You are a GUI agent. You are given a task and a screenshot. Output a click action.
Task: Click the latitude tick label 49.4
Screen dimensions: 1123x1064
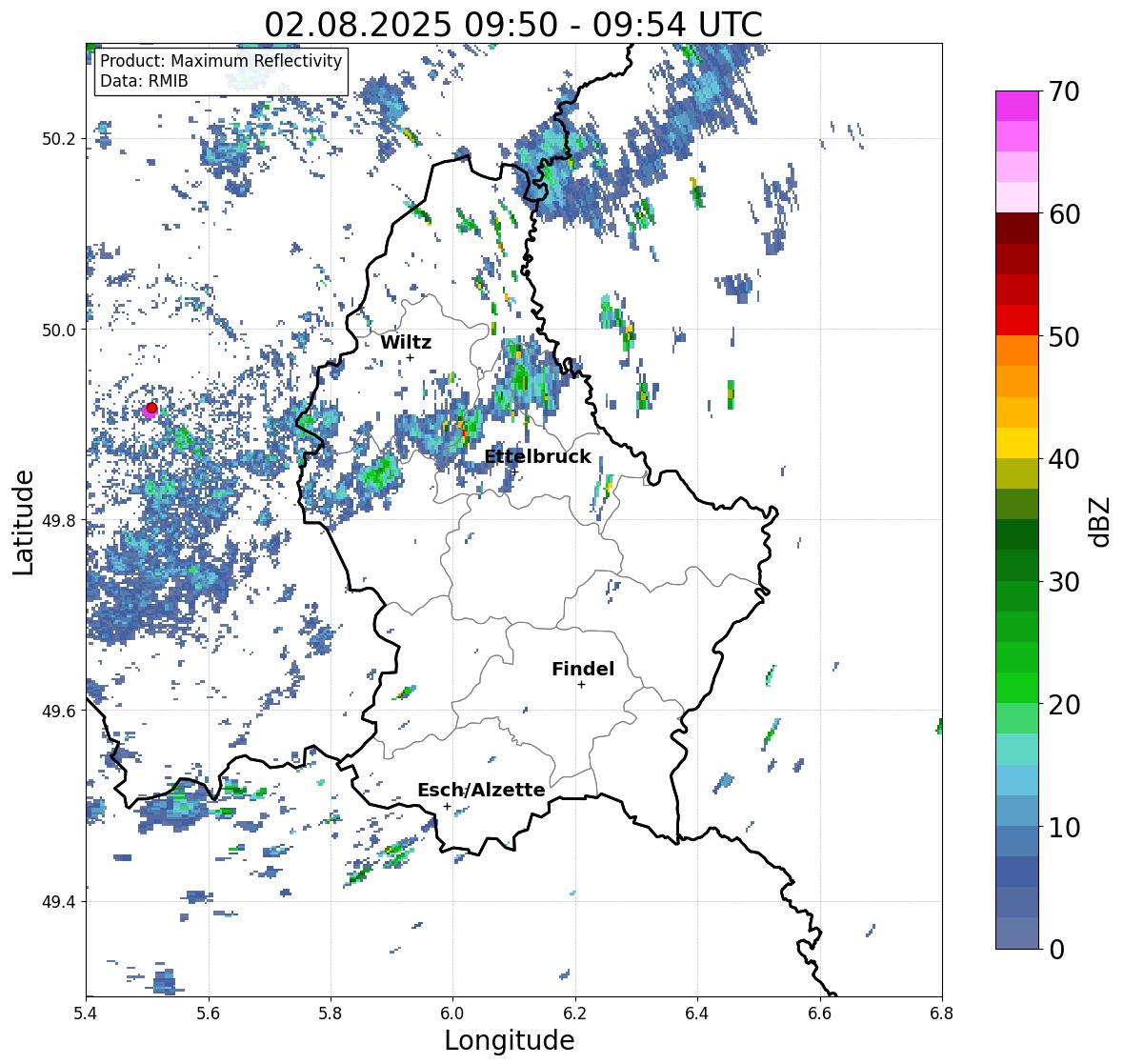(59, 902)
